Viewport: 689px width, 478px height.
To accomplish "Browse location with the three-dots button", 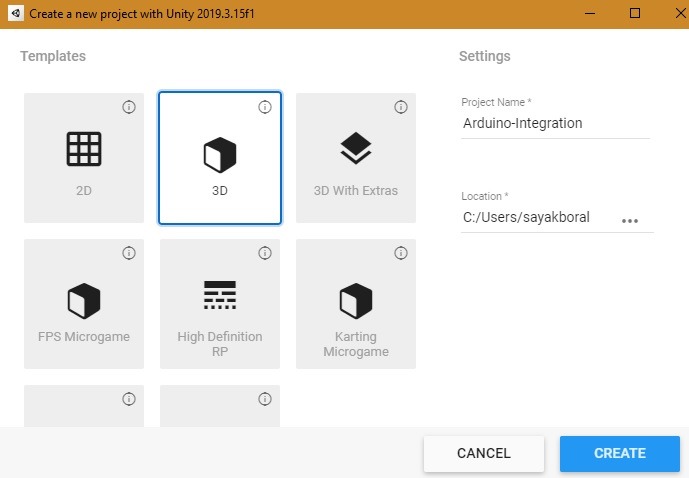I will click(x=630, y=221).
